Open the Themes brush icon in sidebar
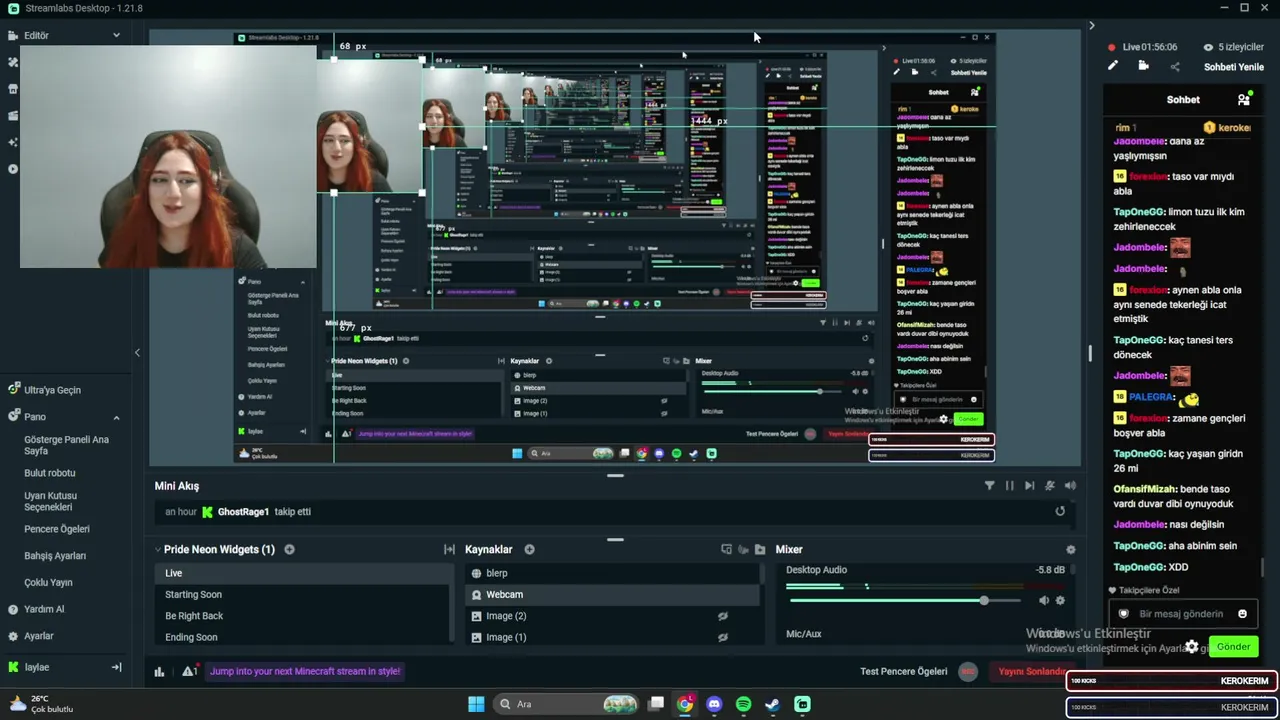Screen dimensions: 1280x720 click(13, 62)
